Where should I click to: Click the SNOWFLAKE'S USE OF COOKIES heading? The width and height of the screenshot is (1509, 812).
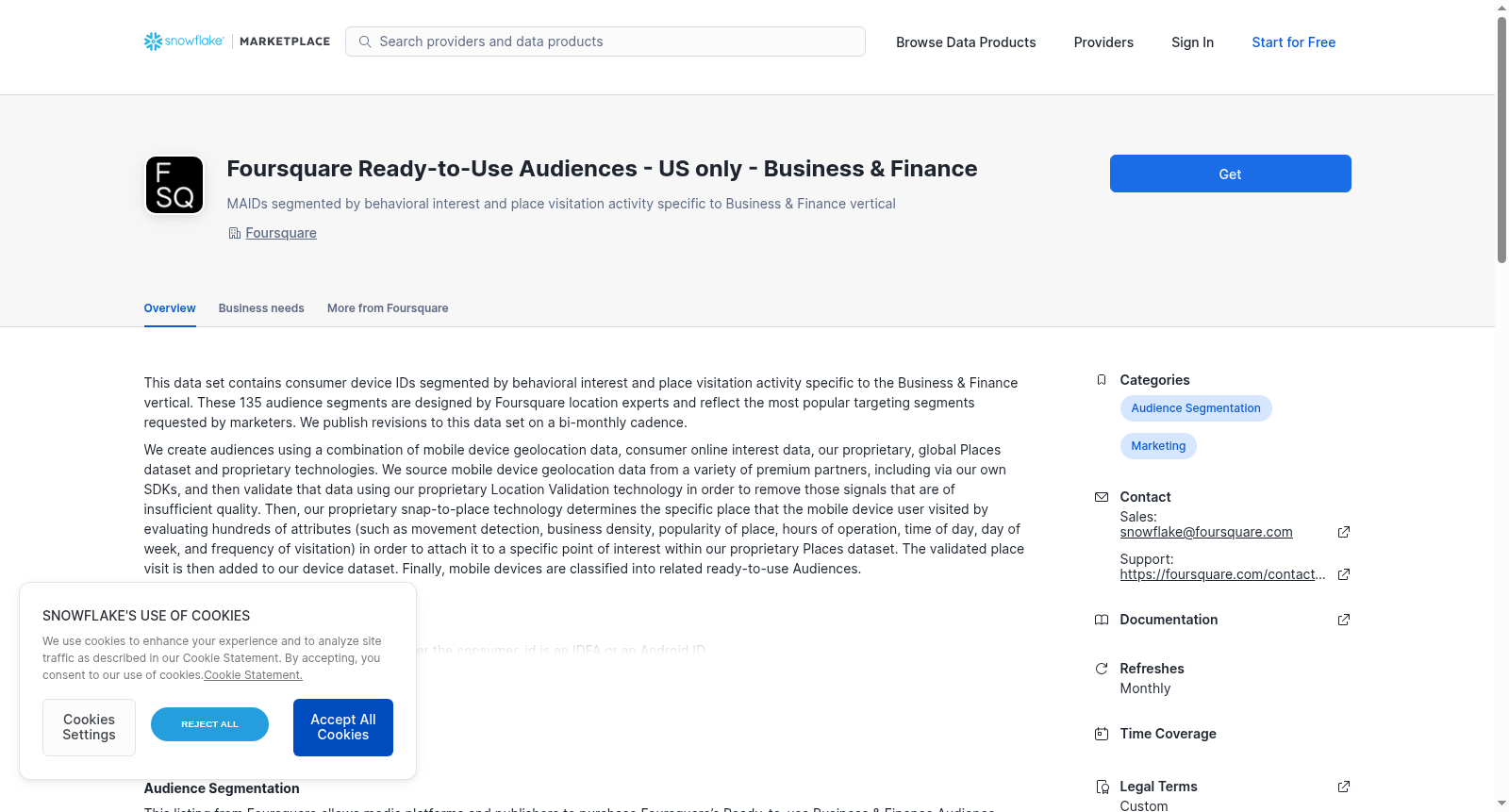click(146, 616)
